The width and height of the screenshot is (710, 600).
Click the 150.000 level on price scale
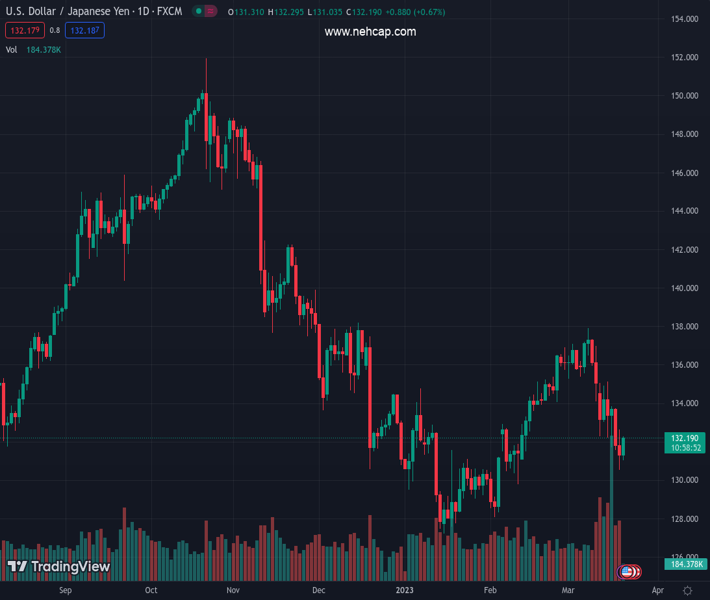click(684, 96)
